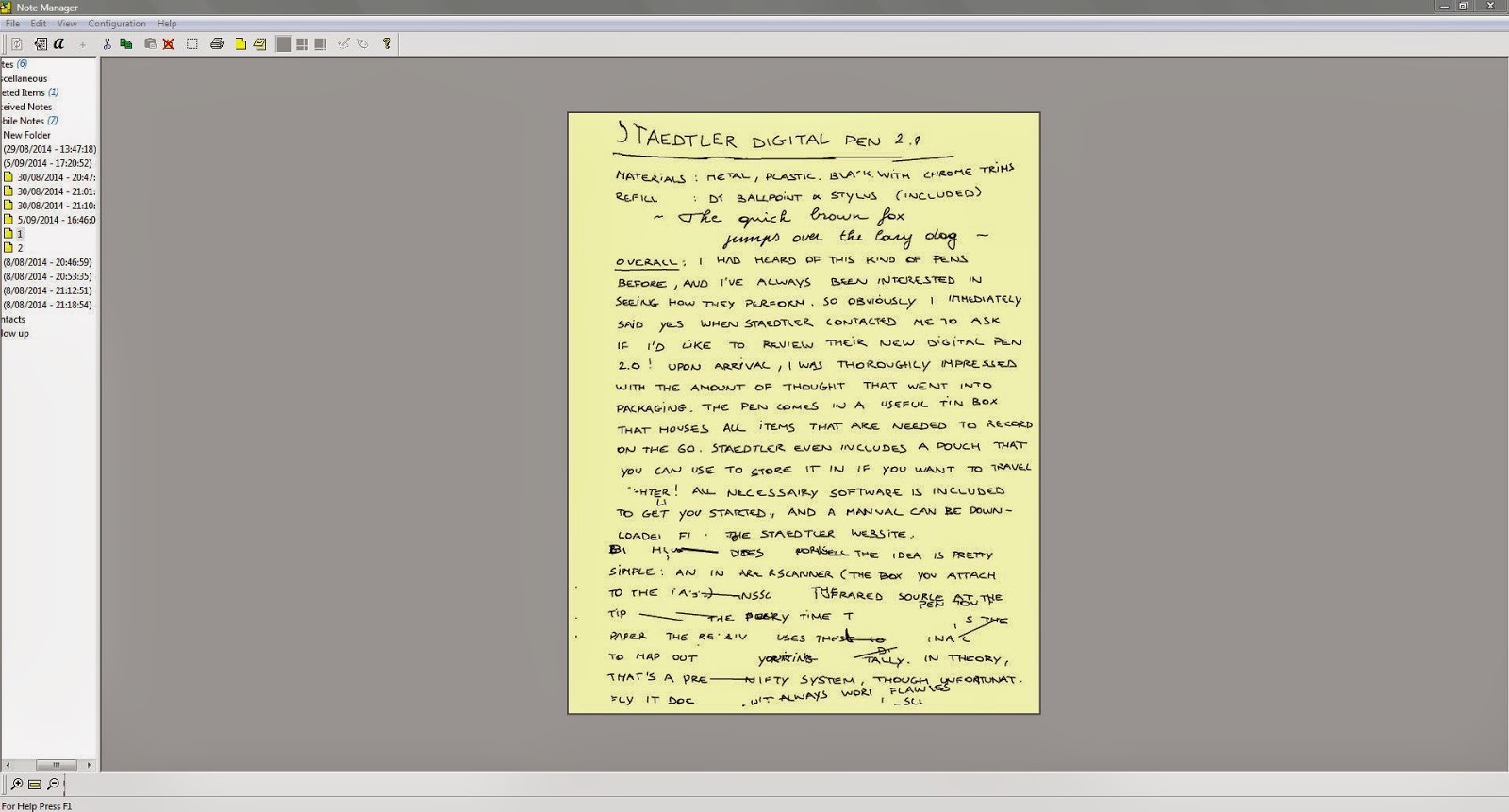Zoom in with the magnifier plus icon
The width and height of the screenshot is (1509, 812).
pos(16,784)
